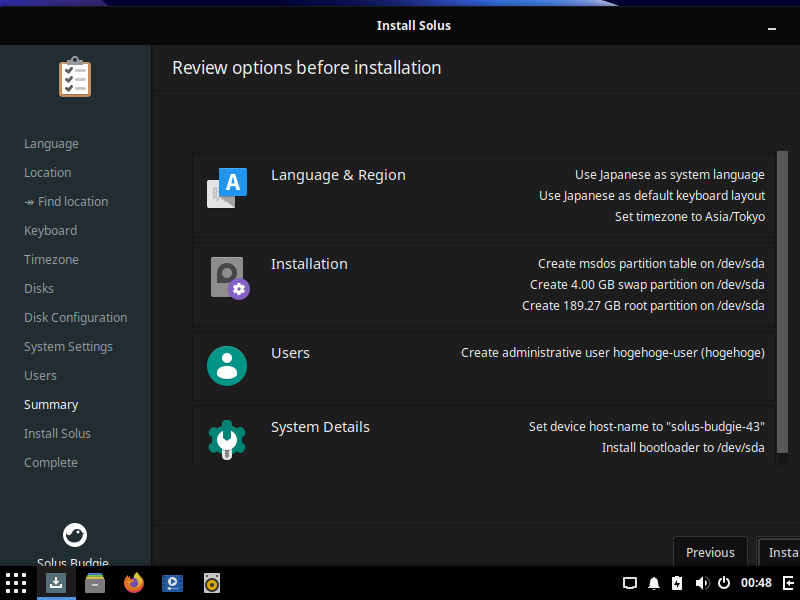Minimize the Install Solus window
This screenshot has height=600, width=800.
[772, 29]
